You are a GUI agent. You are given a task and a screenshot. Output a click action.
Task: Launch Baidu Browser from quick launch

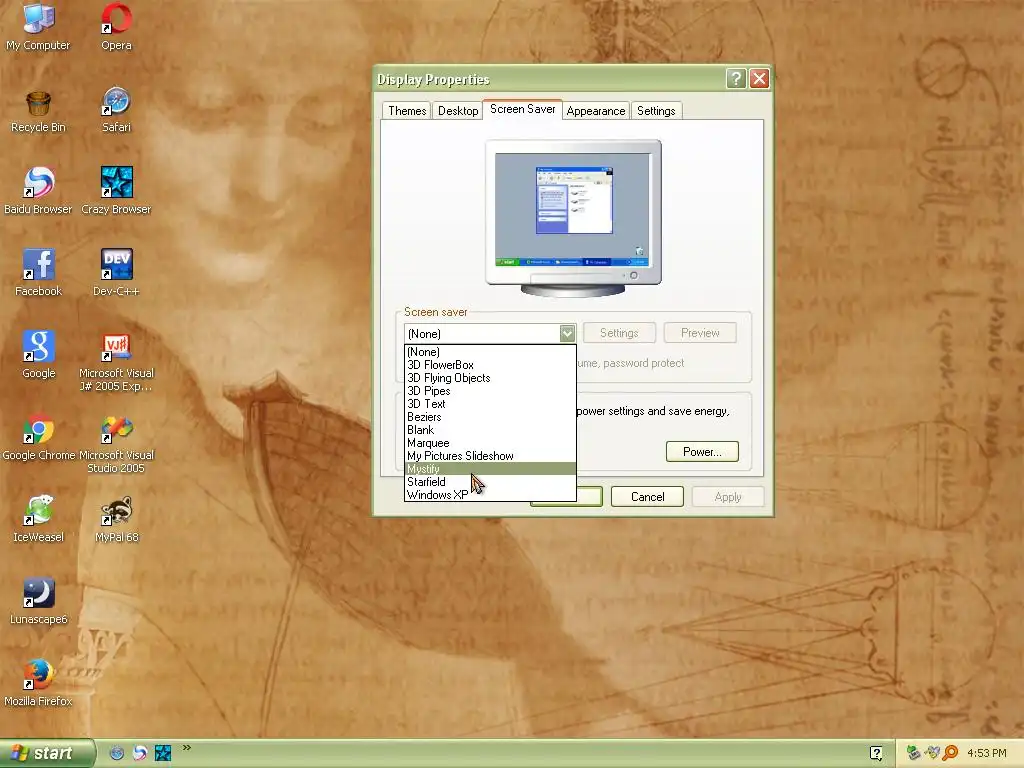click(x=140, y=753)
